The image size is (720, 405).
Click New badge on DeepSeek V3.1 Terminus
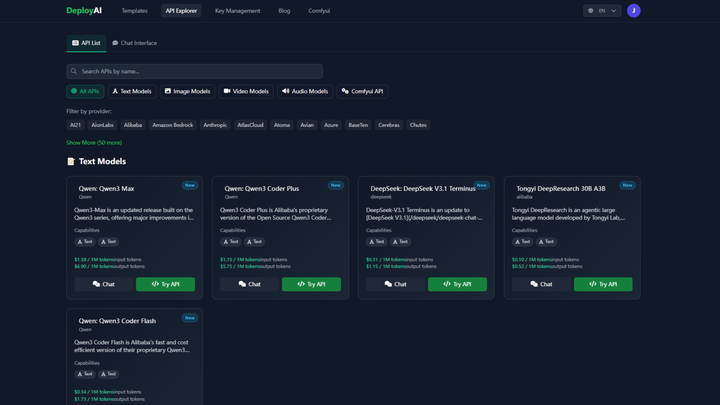(x=482, y=186)
